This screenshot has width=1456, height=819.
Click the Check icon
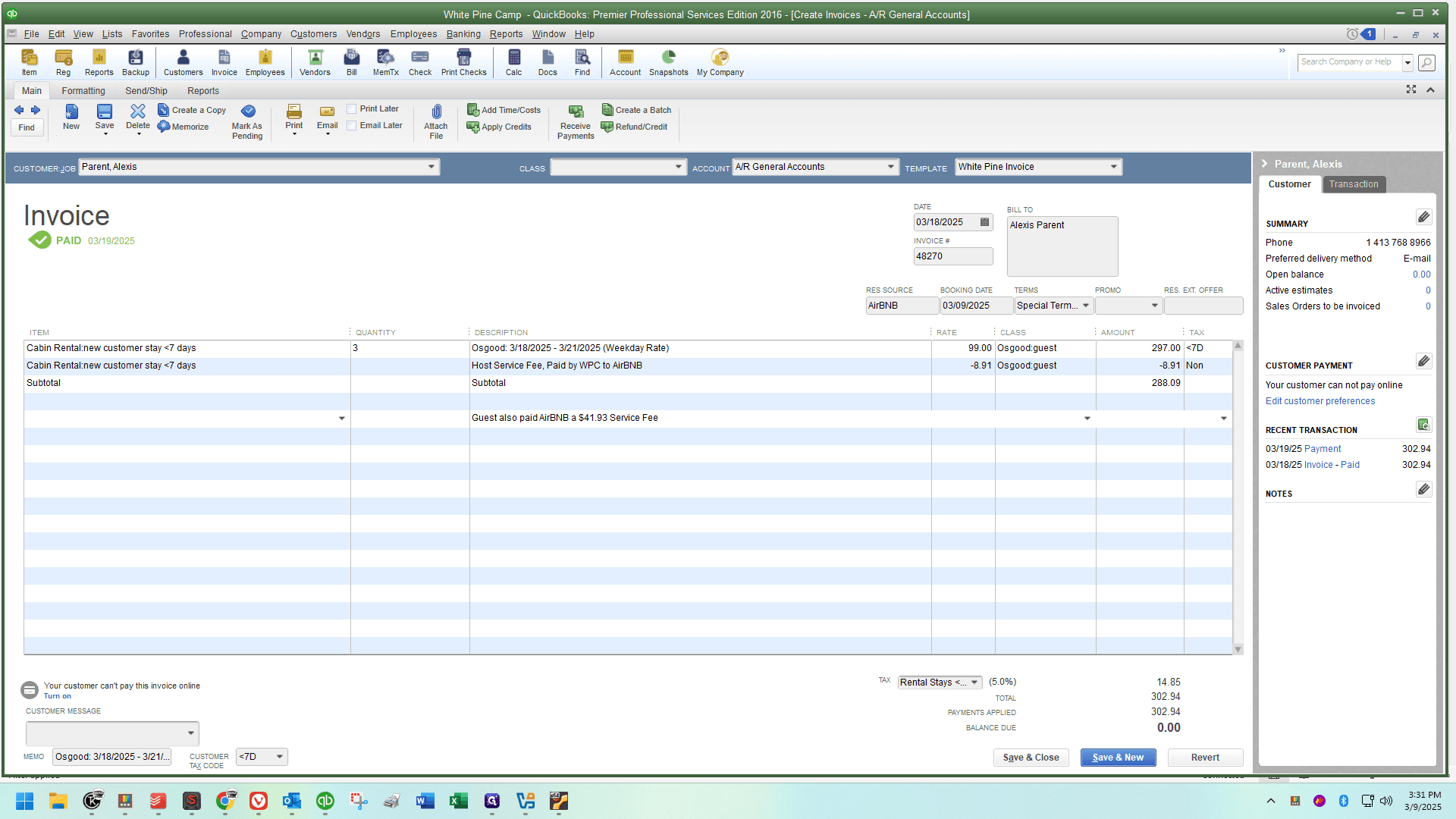coord(419,62)
